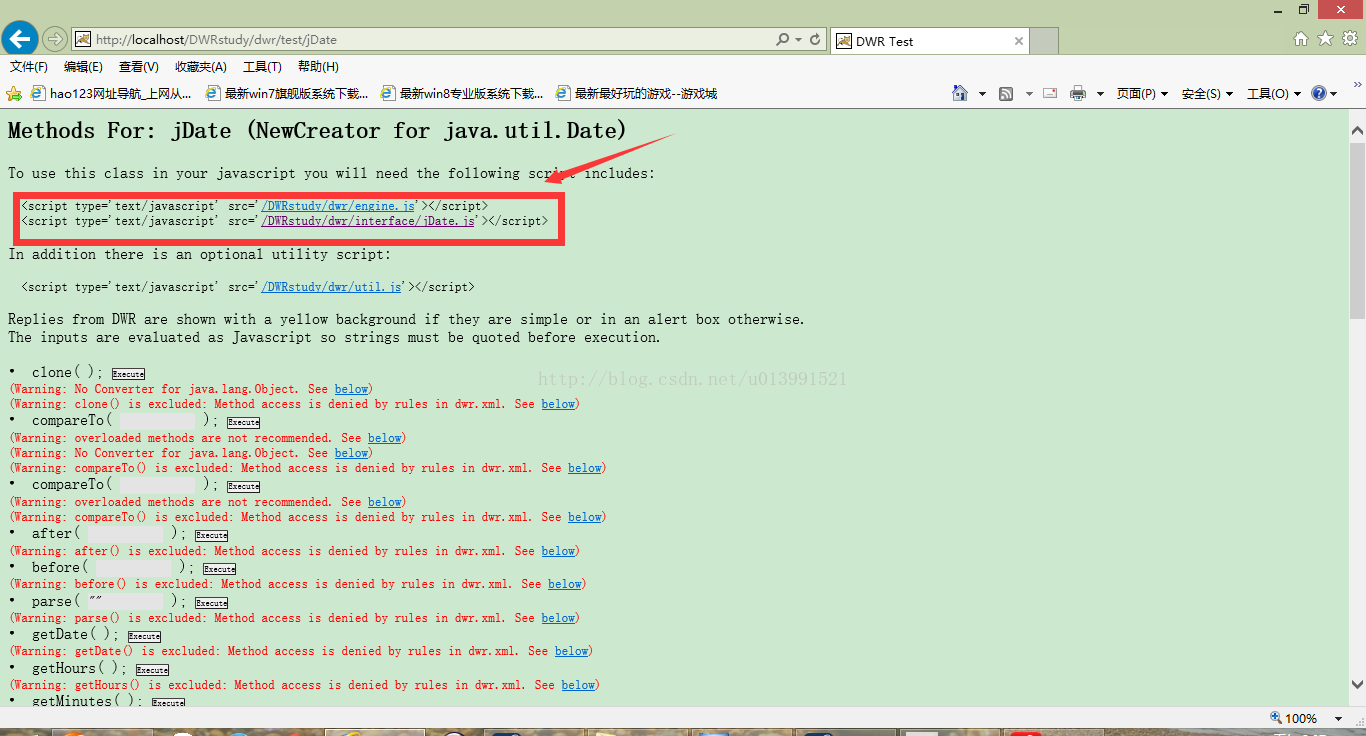Click the Read Mail envelope icon
This screenshot has height=736, width=1366.
(x=1050, y=93)
